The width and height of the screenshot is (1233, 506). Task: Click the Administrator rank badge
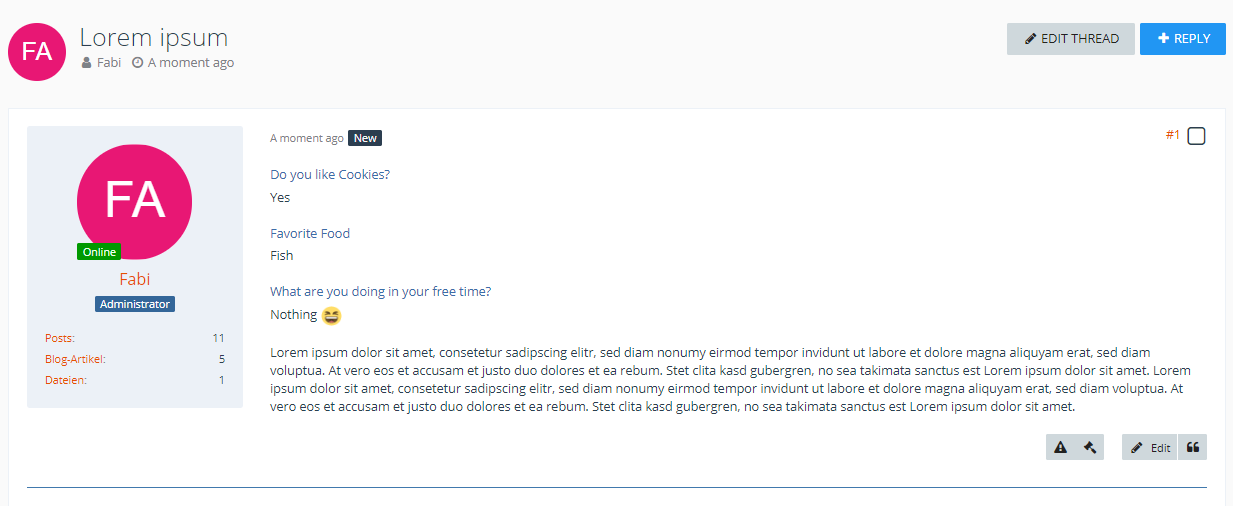click(x=135, y=304)
